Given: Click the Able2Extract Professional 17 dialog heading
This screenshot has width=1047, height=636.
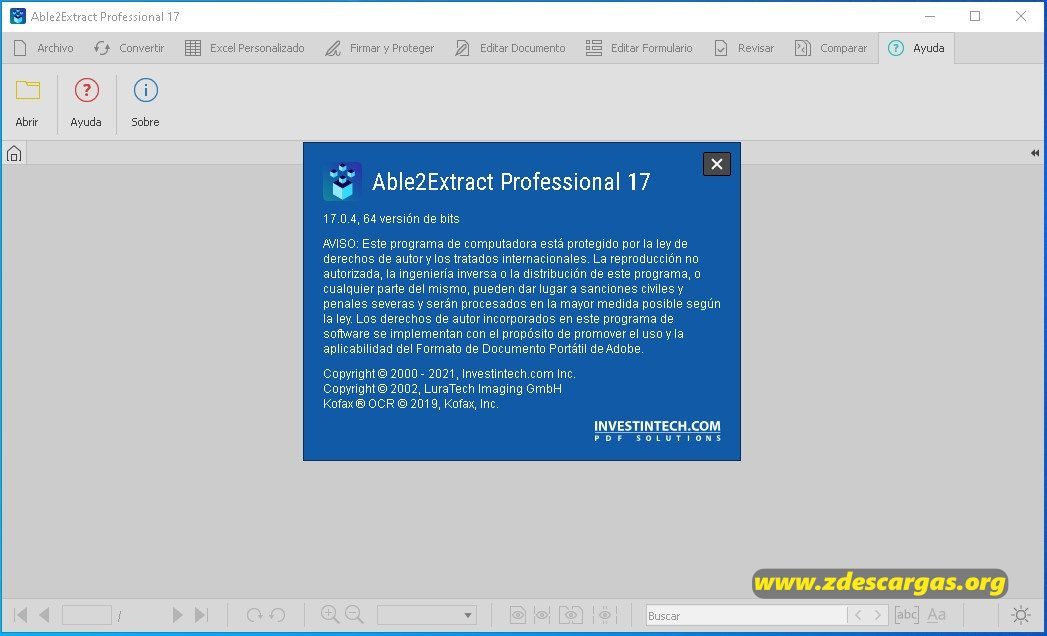Looking at the screenshot, I should [511, 182].
